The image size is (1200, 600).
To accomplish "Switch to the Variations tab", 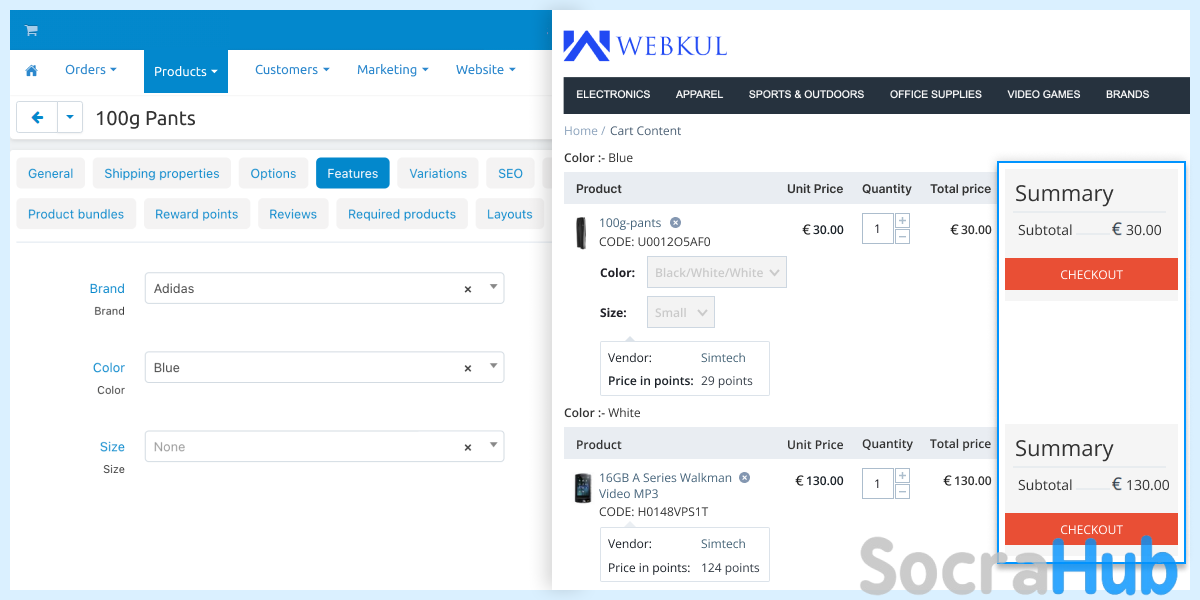I will click(x=438, y=173).
